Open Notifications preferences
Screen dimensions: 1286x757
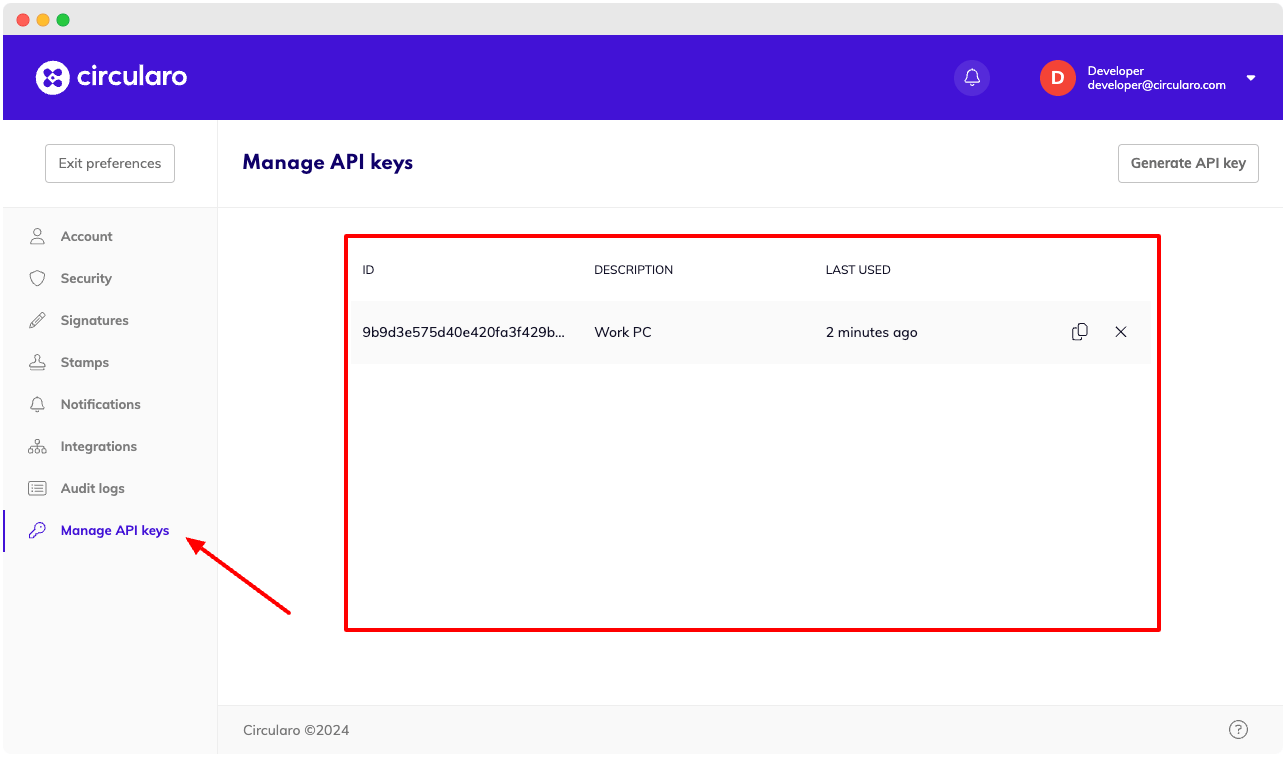click(99, 404)
